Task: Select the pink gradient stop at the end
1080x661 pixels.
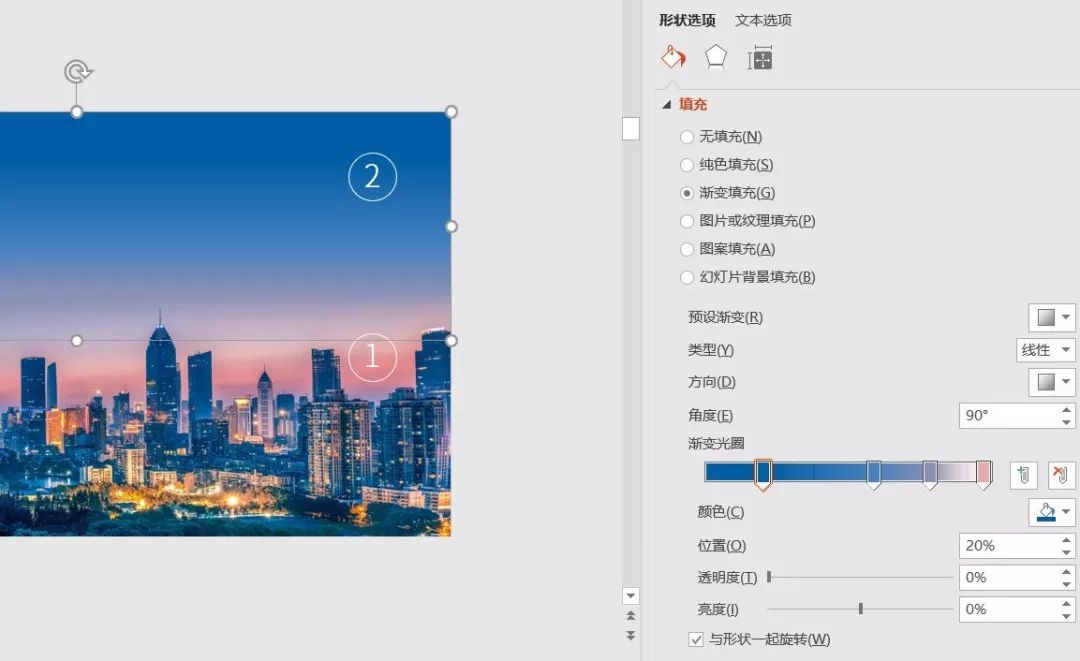Action: (984, 474)
